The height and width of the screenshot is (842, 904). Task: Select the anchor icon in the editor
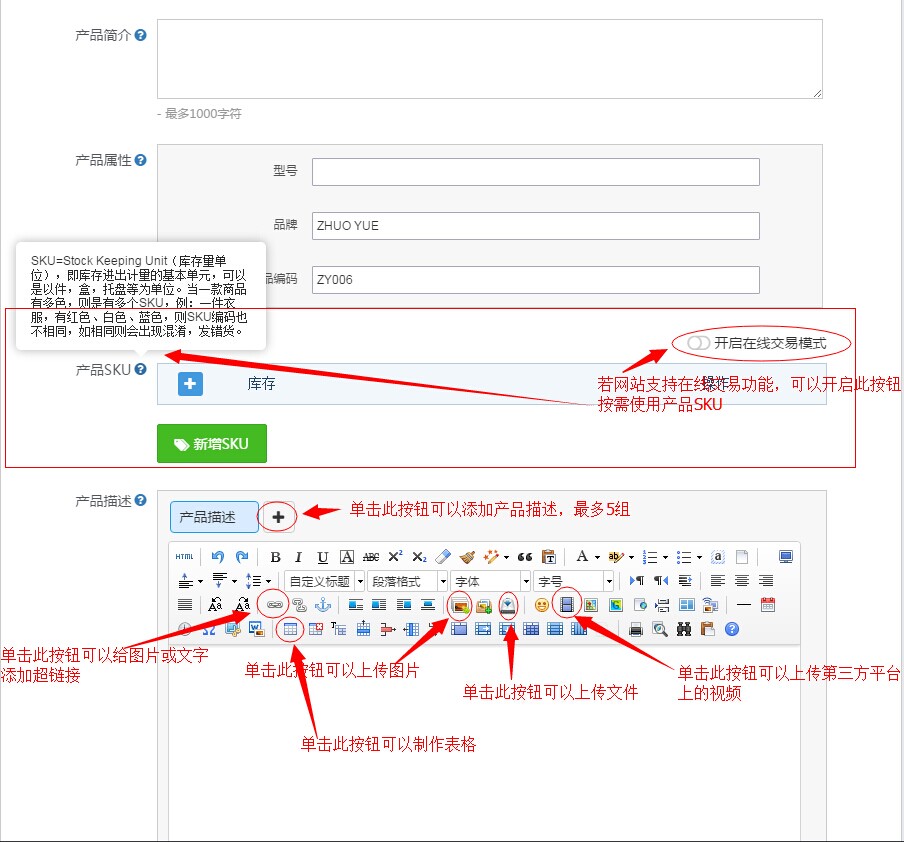tap(325, 605)
